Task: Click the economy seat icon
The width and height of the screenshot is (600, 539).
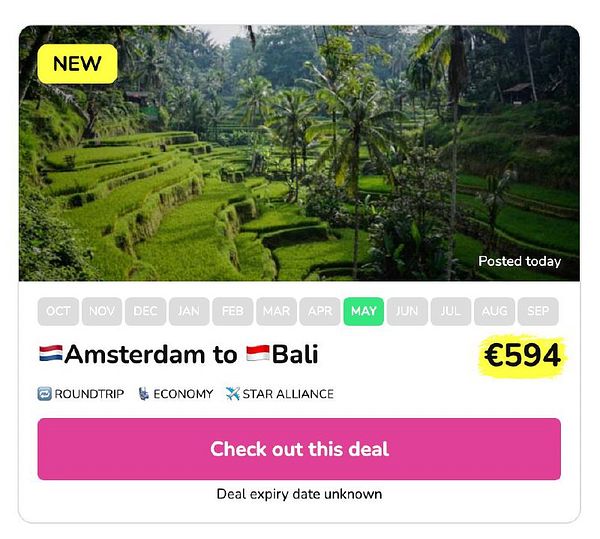Action: (x=143, y=394)
